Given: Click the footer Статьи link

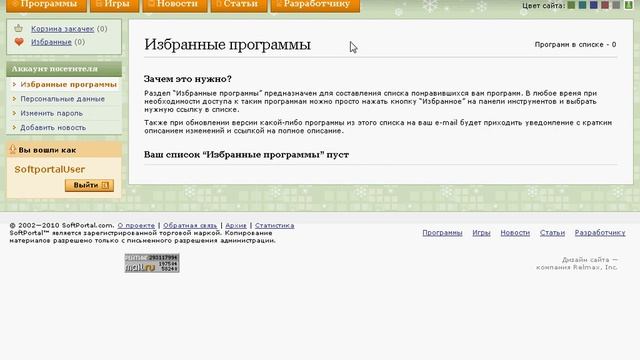Looking at the screenshot, I should click(552, 233).
